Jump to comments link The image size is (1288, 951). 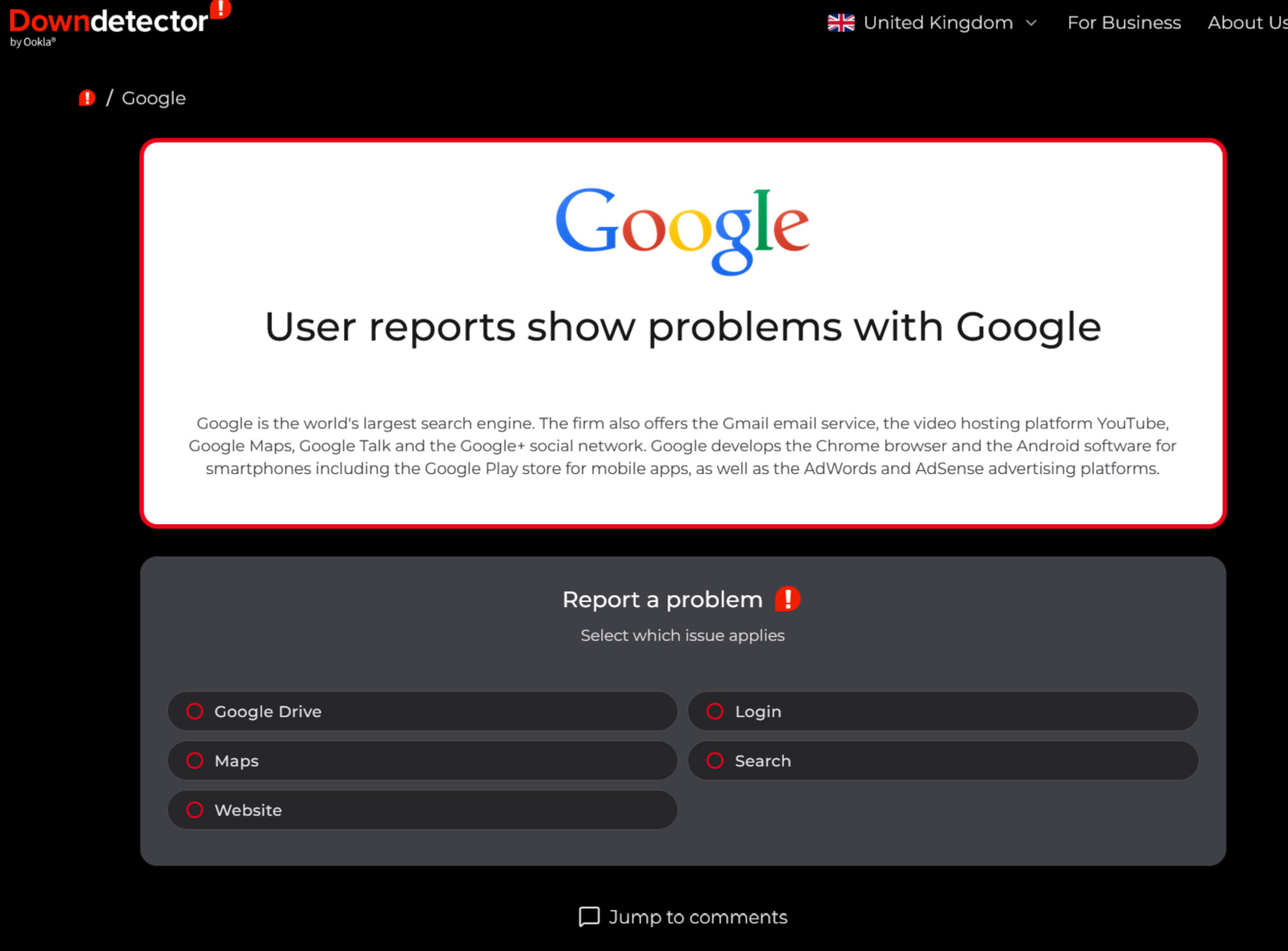[x=683, y=917]
